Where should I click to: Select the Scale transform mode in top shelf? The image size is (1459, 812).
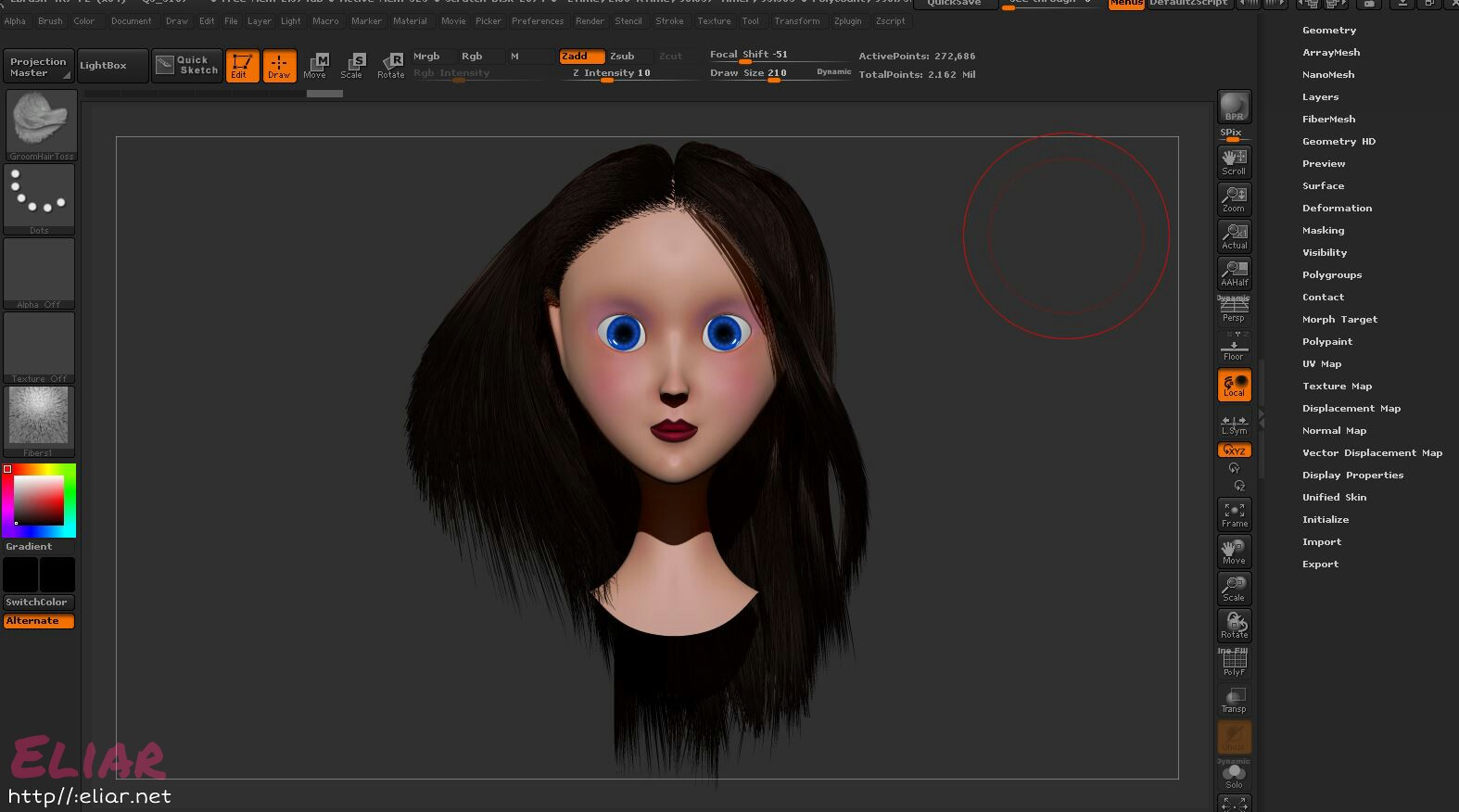pos(352,65)
